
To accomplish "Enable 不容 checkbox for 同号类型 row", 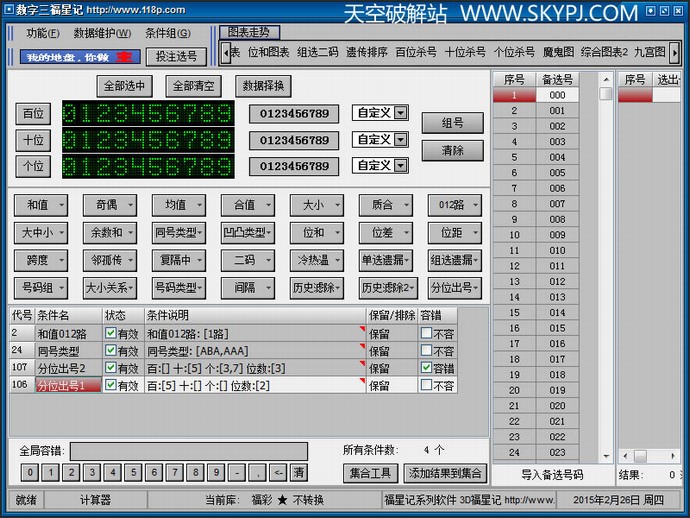I will coord(427,351).
